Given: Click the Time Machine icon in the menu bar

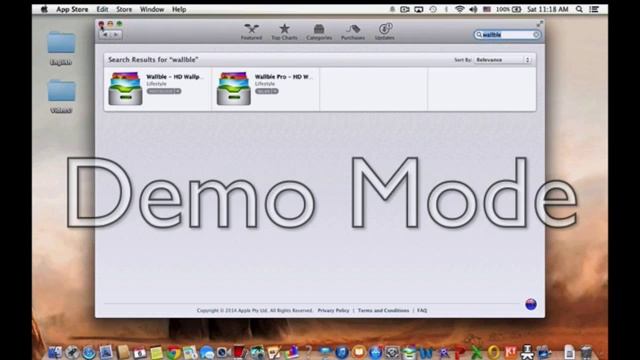Looking at the screenshot, I should (433, 9).
